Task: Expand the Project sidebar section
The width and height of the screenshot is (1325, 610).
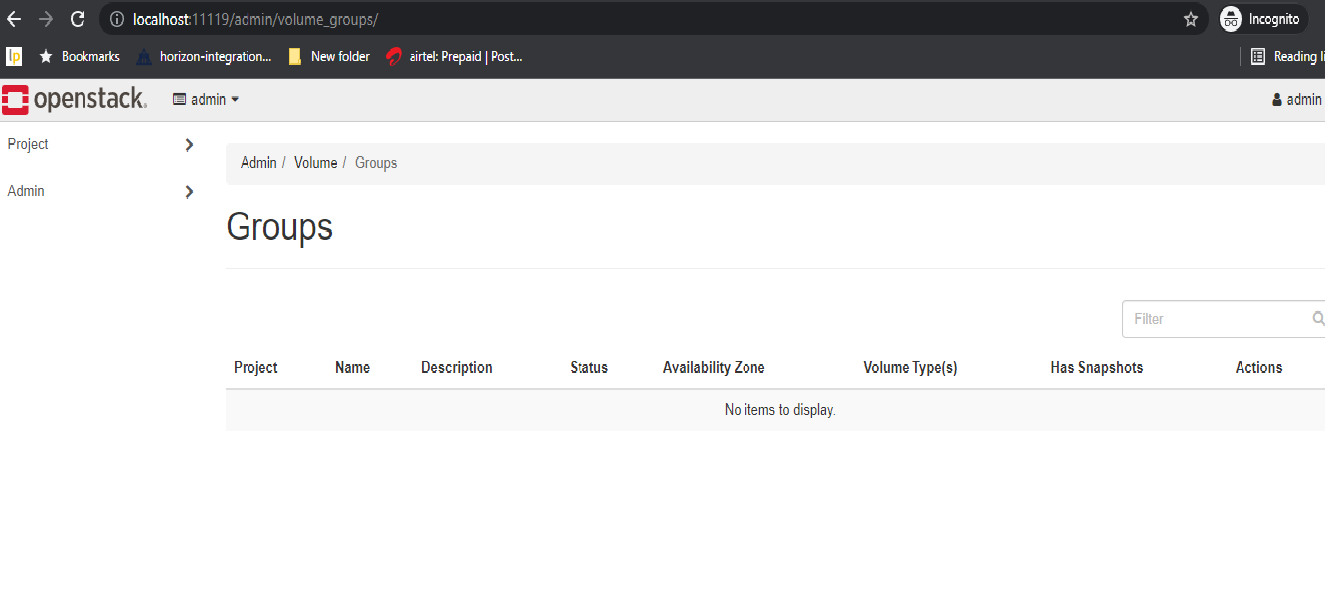Action: (190, 145)
